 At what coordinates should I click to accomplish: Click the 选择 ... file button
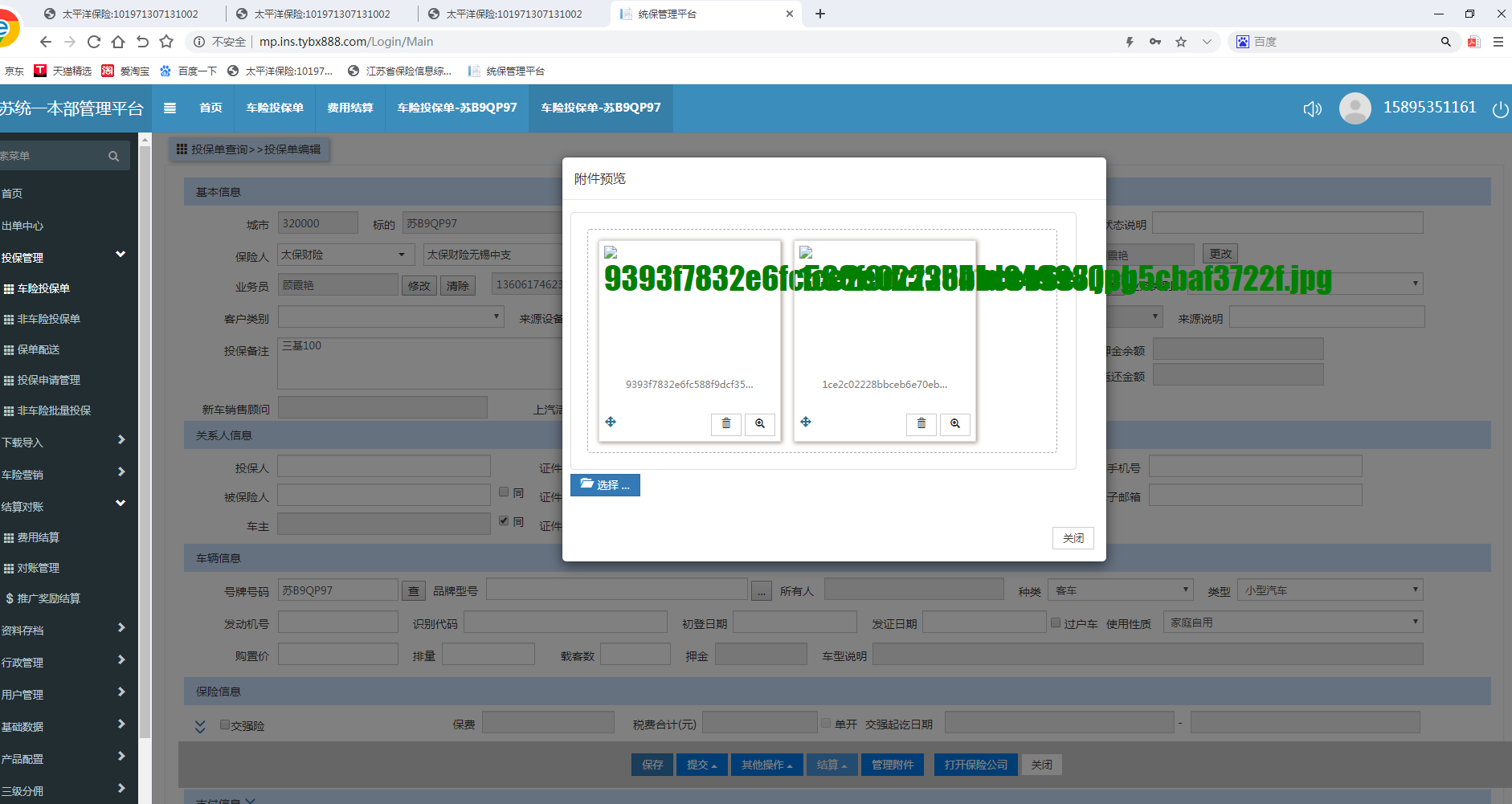[x=605, y=485]
